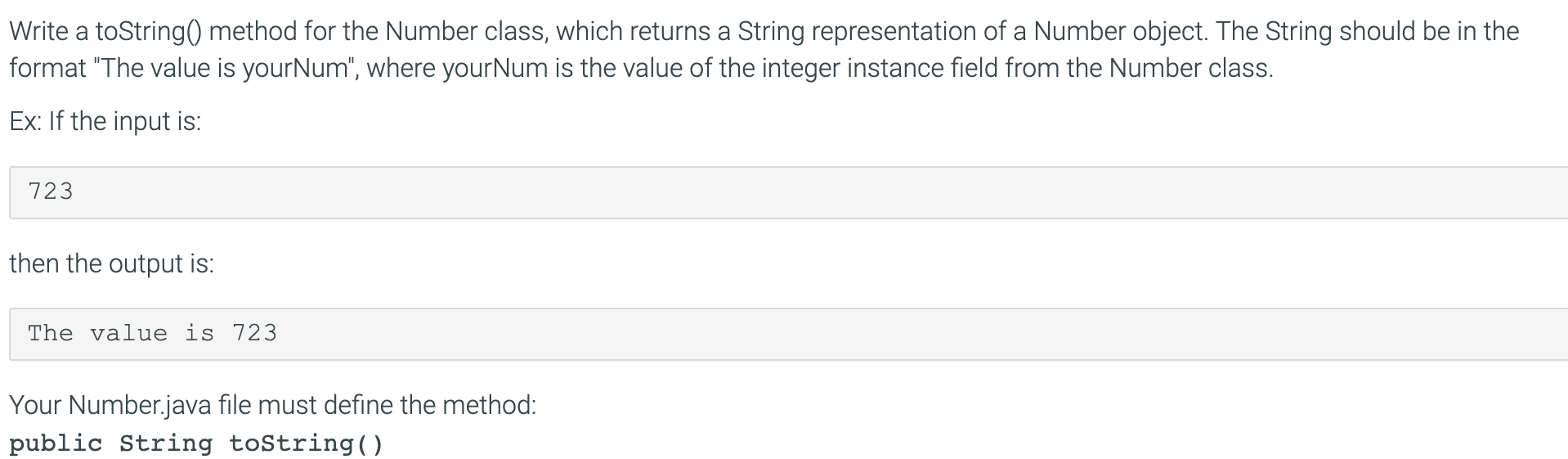
Task: Click the "public" keyword in the signature
Action: tap(56, 443)
